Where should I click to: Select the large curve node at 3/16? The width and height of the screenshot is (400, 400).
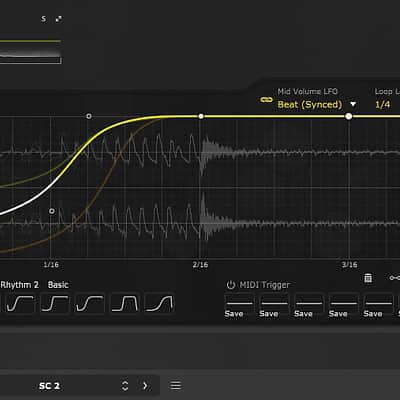tap(349, 116)
